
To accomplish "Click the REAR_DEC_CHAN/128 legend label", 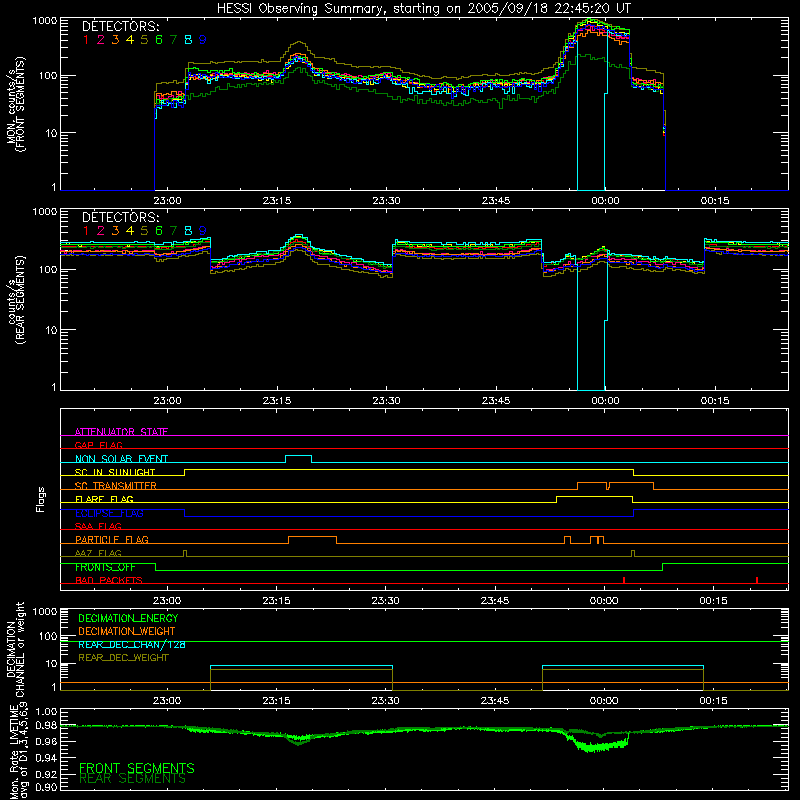I will (x=132, y=644).
